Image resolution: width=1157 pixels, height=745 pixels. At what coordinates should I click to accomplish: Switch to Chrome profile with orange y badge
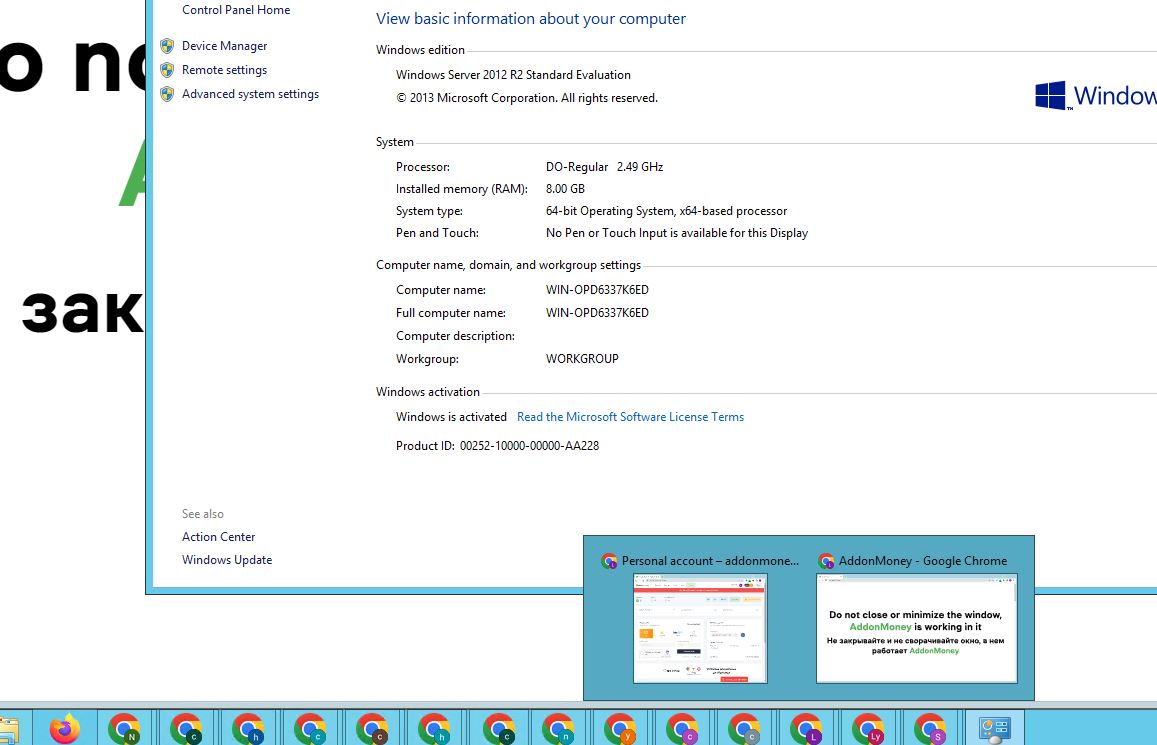[620, 729]
